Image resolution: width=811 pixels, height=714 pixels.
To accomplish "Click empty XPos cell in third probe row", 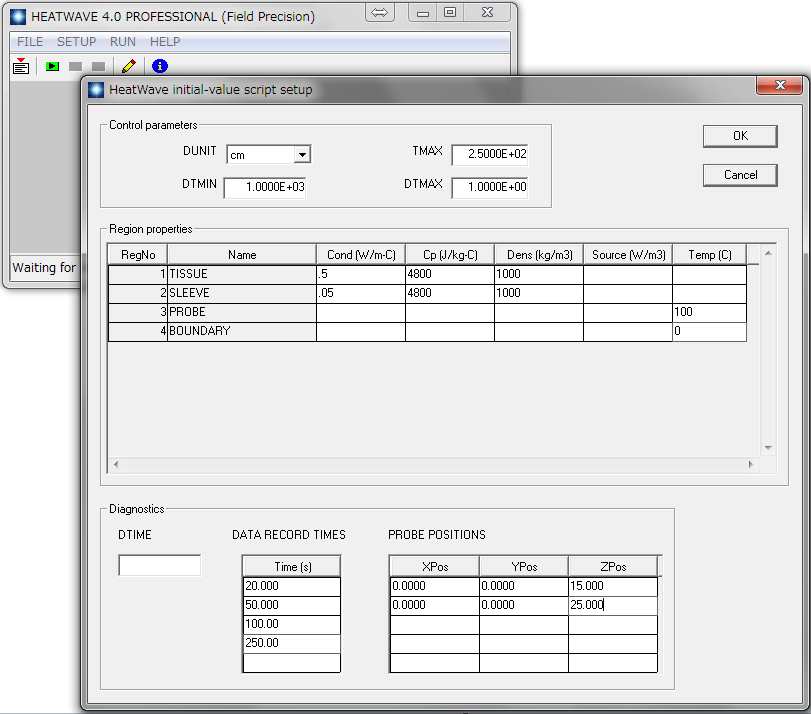I will pos(434,624).
